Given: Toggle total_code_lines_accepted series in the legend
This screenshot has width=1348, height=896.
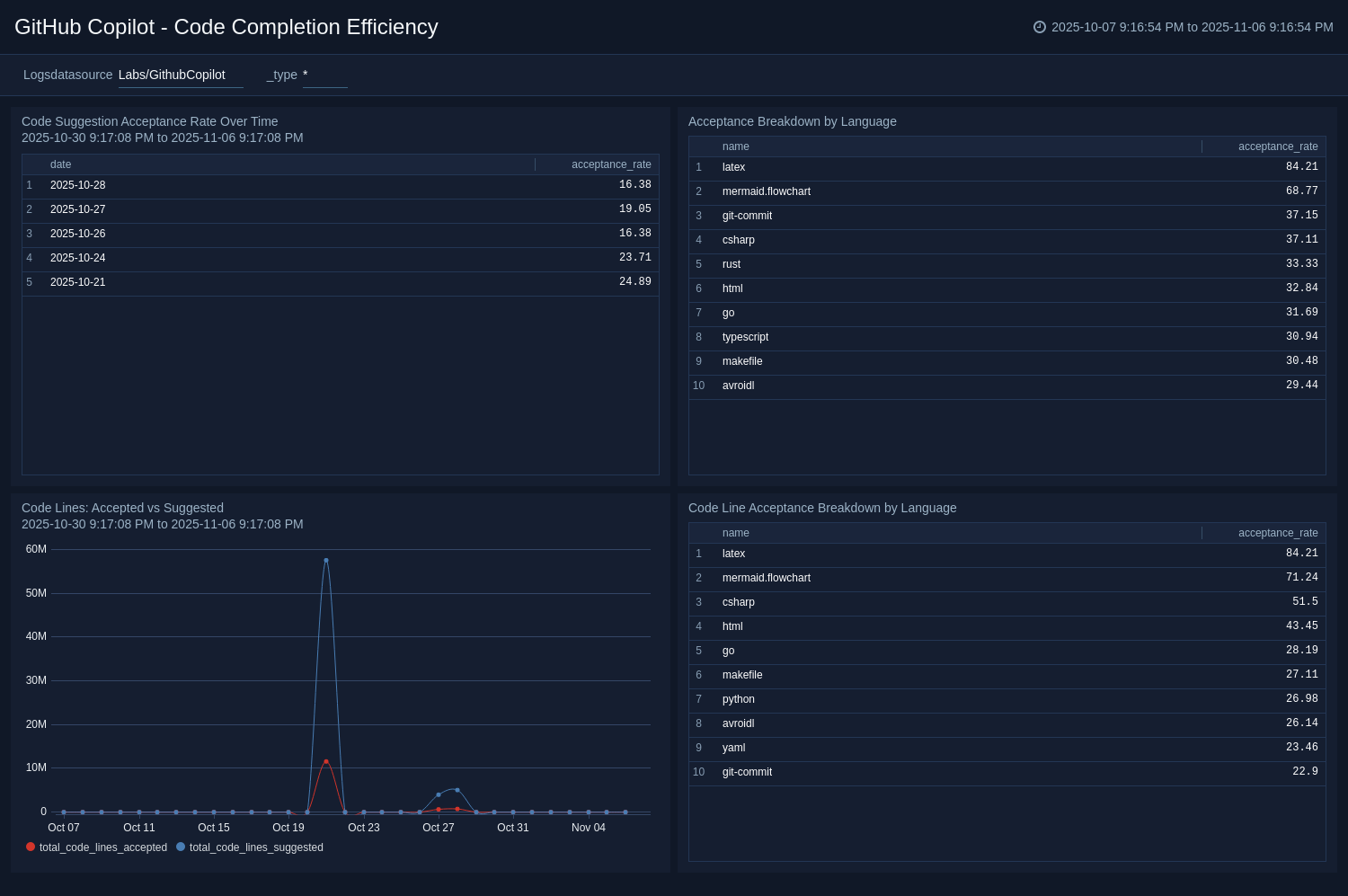Looking at the screenshot, I should click(102, 847).
